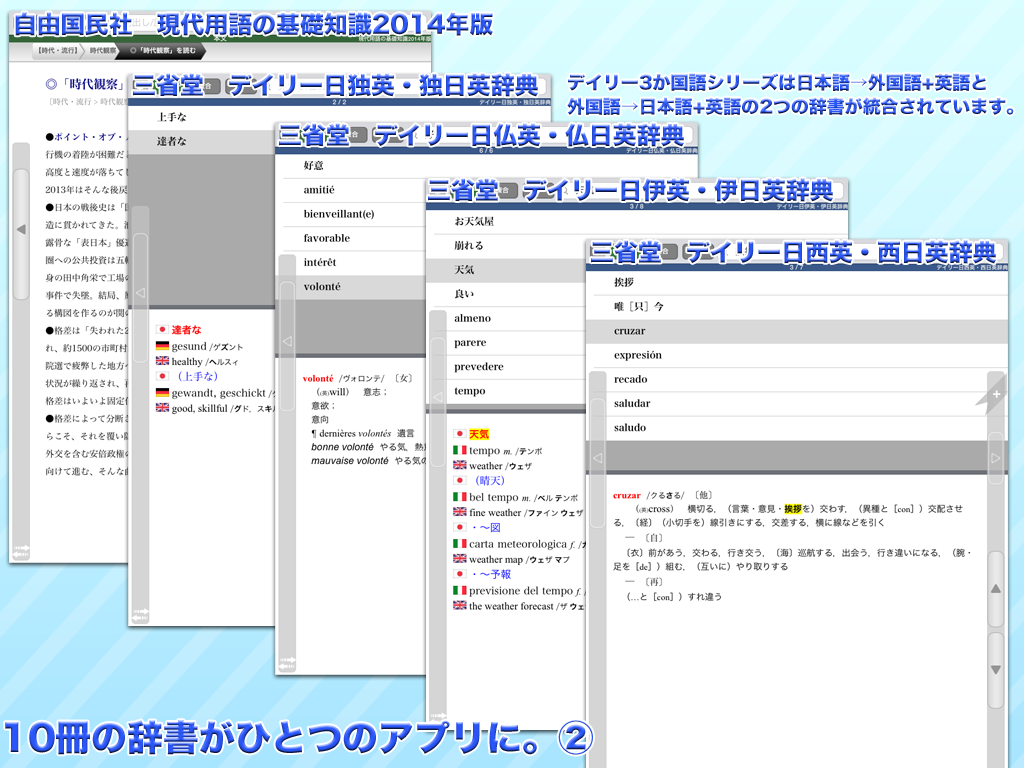Select 'almeno' in Italian dictionary list

coord(506,319)
